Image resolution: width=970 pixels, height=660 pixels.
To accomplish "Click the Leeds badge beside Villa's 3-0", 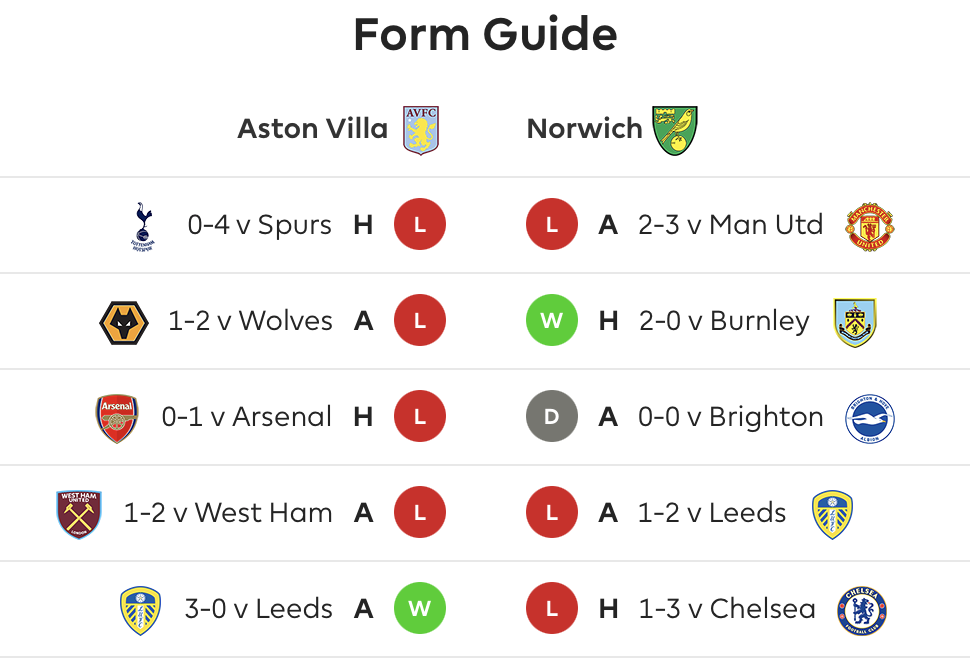I will 140,611.
